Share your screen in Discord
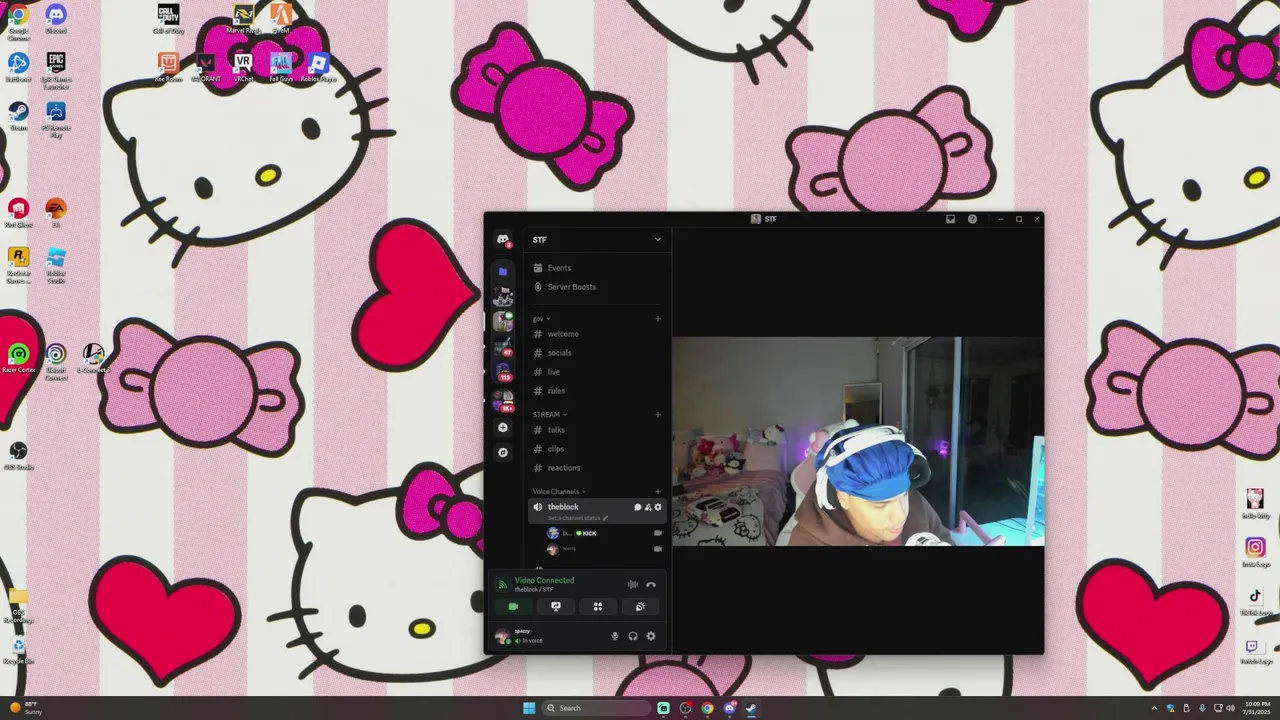 tap(556, 606)
